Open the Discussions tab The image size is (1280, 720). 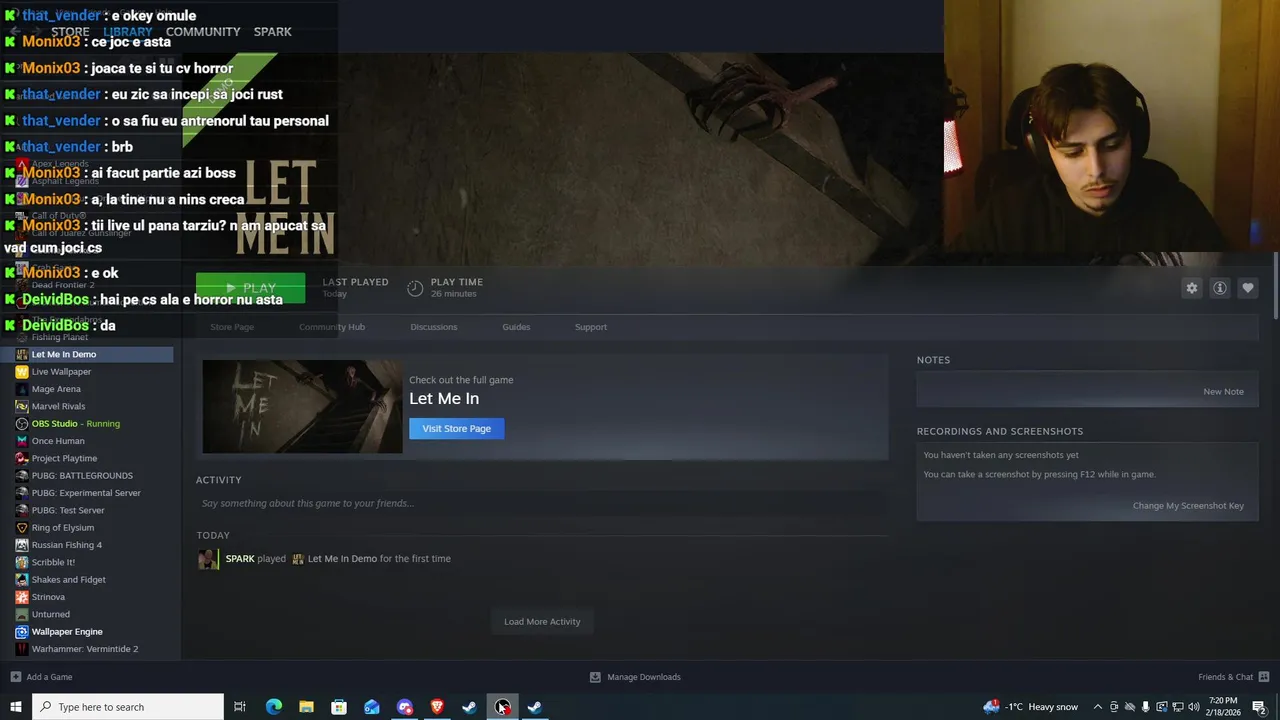coord(434,327)
